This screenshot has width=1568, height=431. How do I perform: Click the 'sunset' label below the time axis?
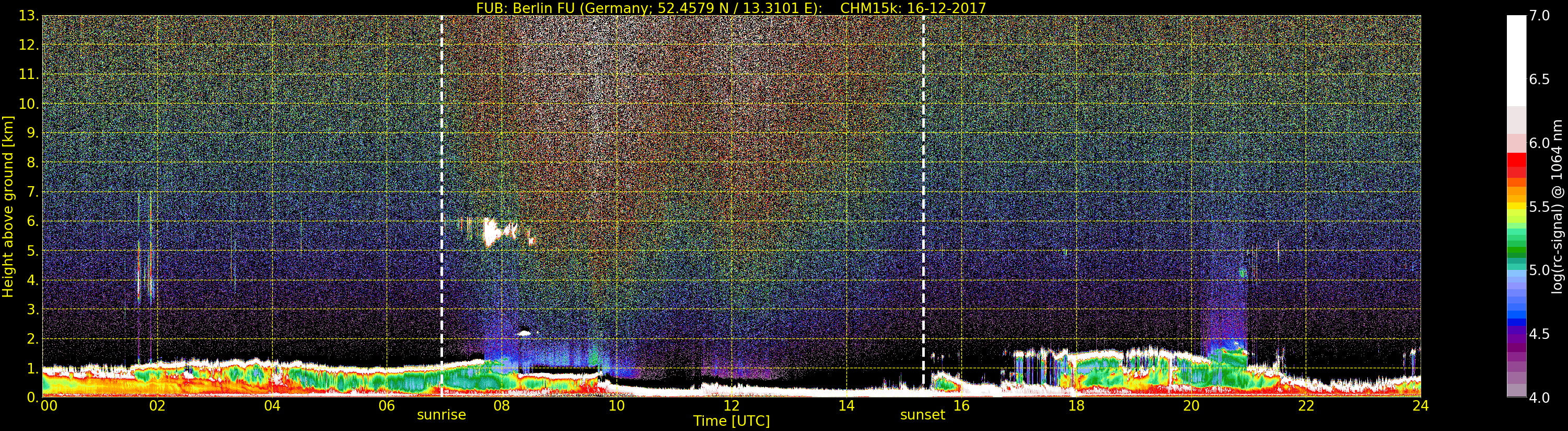tap(923, 415)
